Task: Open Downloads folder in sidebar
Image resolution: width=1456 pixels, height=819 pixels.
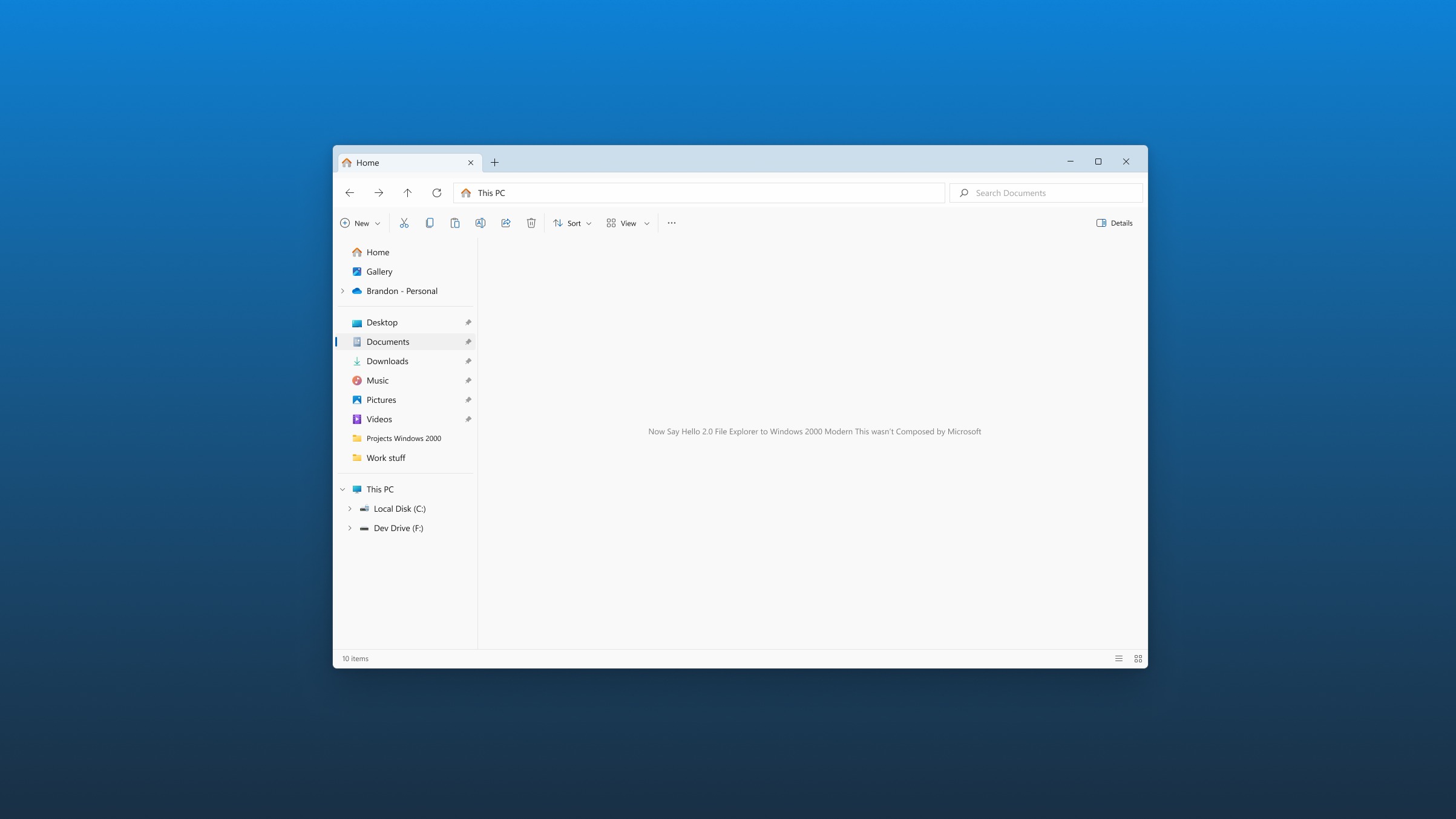Action: coord(387,361)
